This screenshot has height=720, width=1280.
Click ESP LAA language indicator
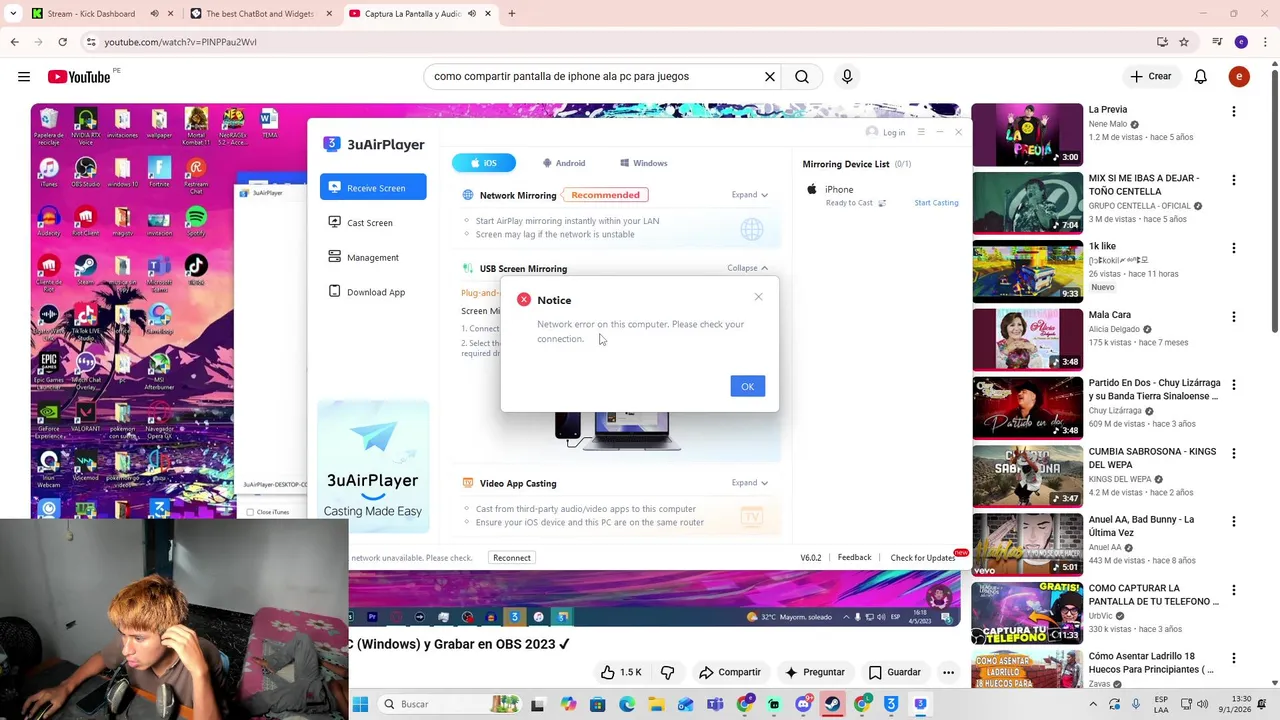[x=1161, y=704]
